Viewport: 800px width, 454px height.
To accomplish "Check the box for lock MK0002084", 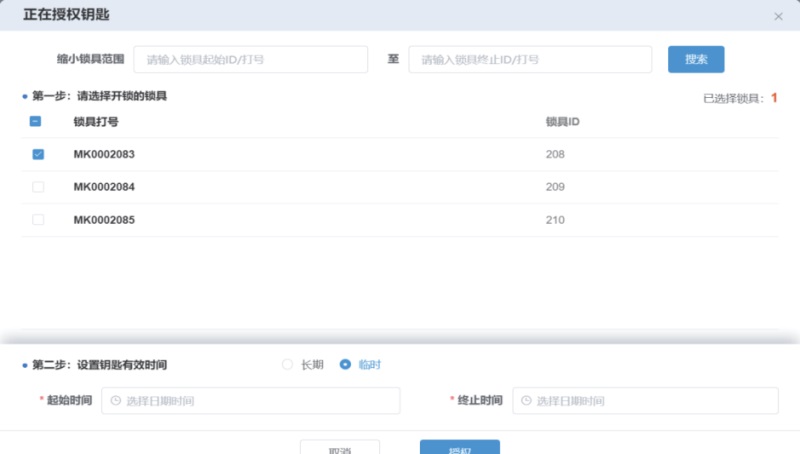I will pos(38,187).
